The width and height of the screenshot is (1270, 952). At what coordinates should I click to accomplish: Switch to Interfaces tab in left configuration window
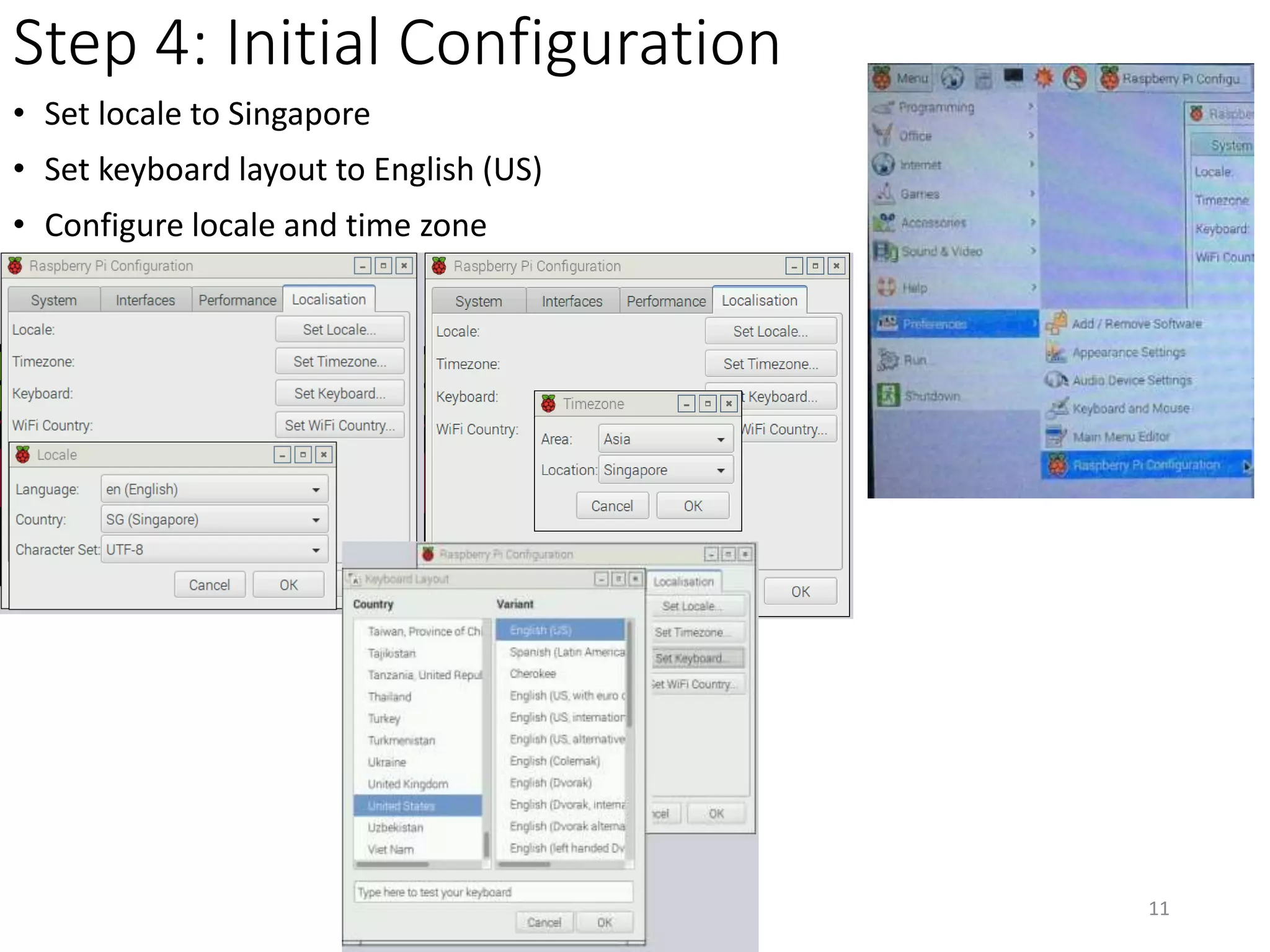146,300
